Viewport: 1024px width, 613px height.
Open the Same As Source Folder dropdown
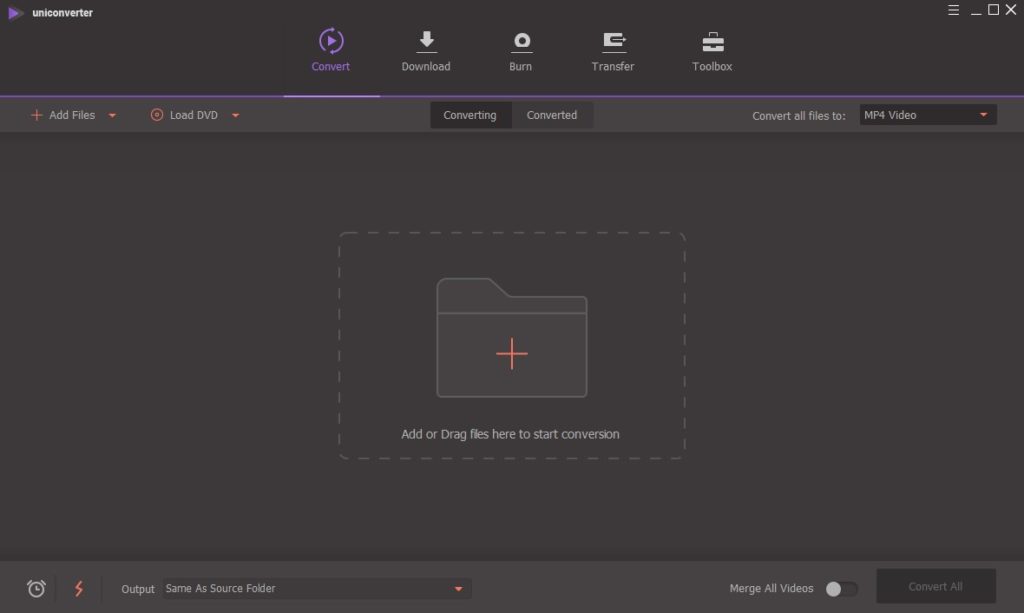click(x=317, y=588)
